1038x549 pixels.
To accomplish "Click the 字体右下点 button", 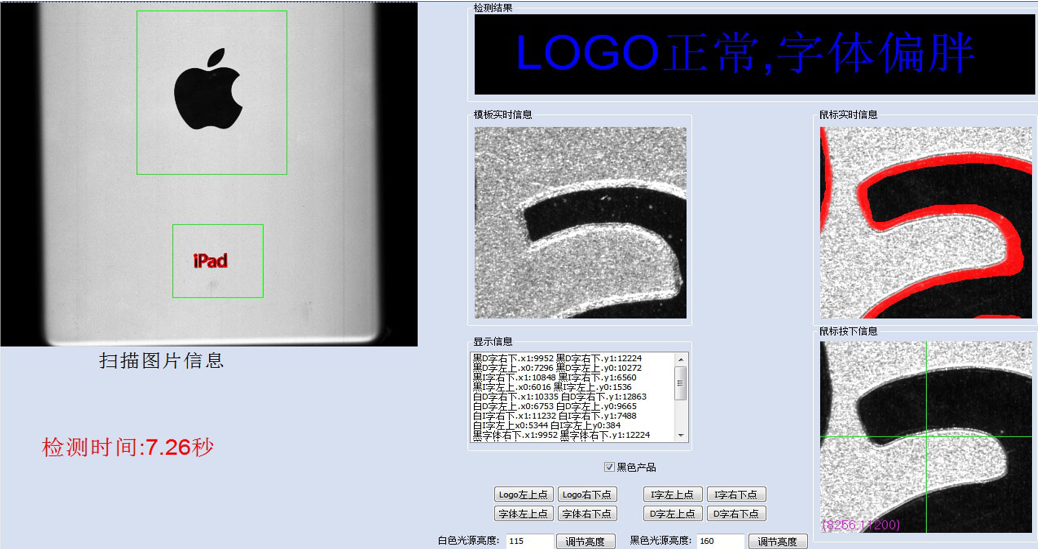I will (x=587, y=513).
